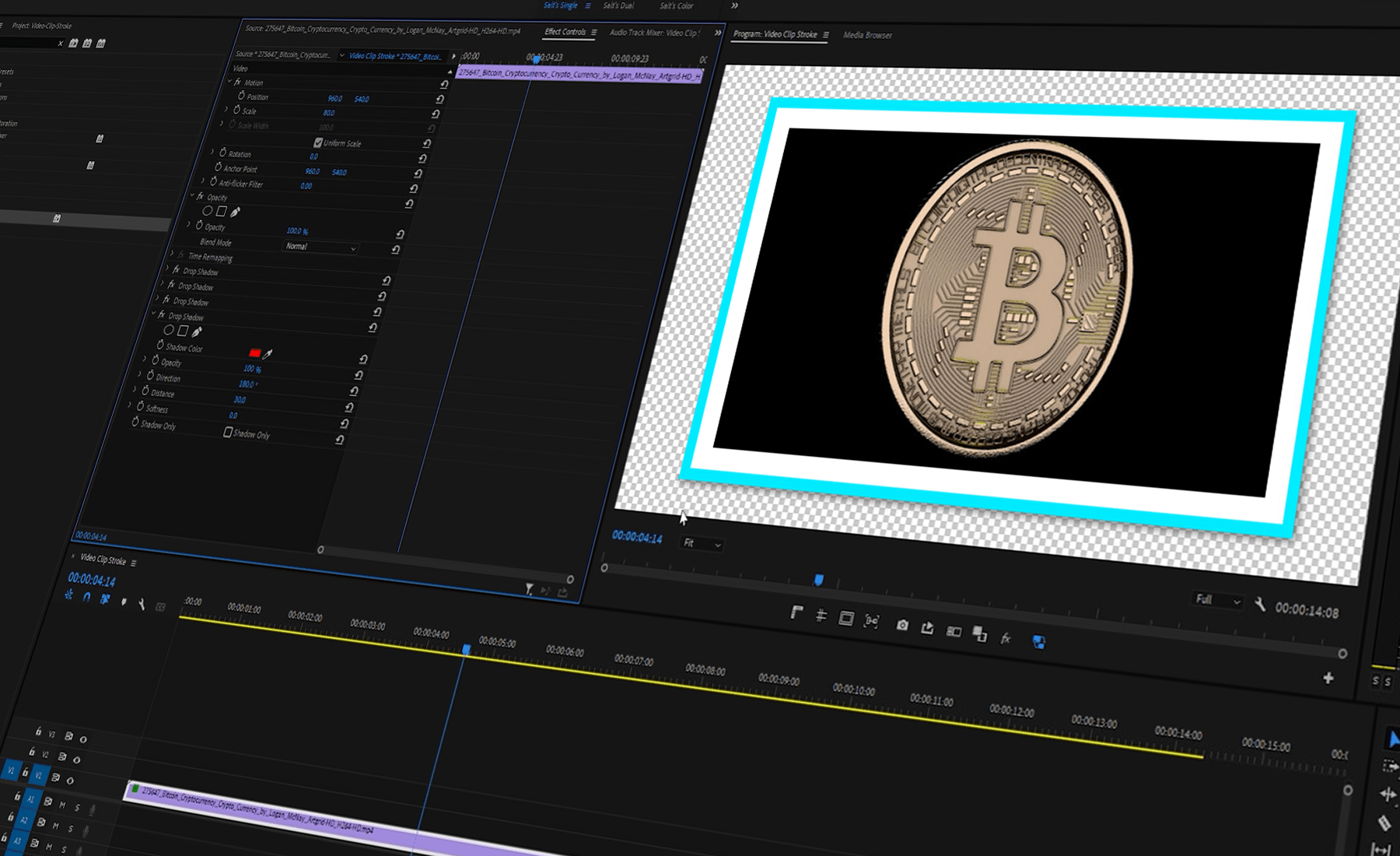Screen dimensions: 1400x856
Task: Open the Button Editor plus icon
Action: tap(1328, 679)
